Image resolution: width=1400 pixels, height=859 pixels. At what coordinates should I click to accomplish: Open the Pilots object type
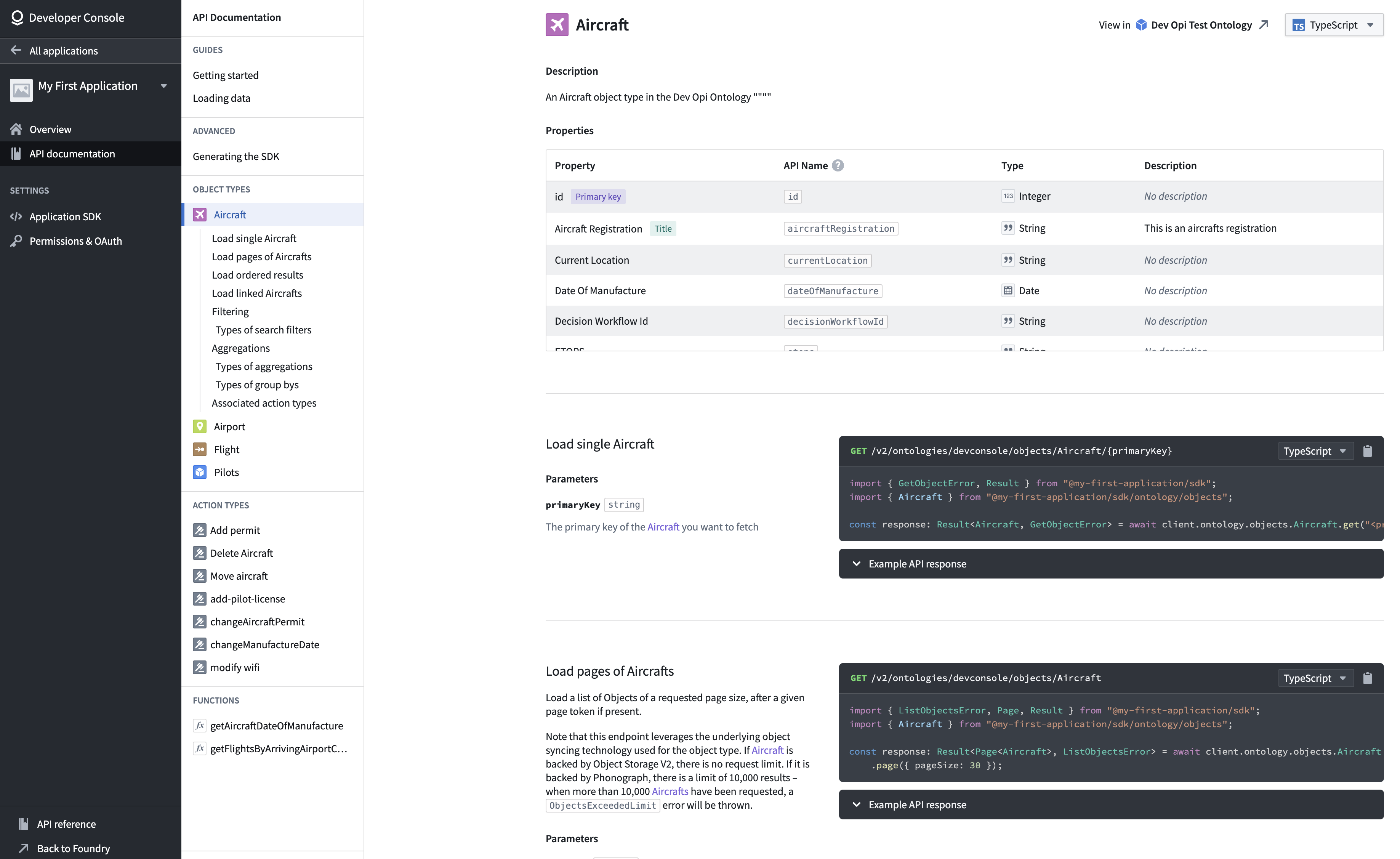point(226,472)
